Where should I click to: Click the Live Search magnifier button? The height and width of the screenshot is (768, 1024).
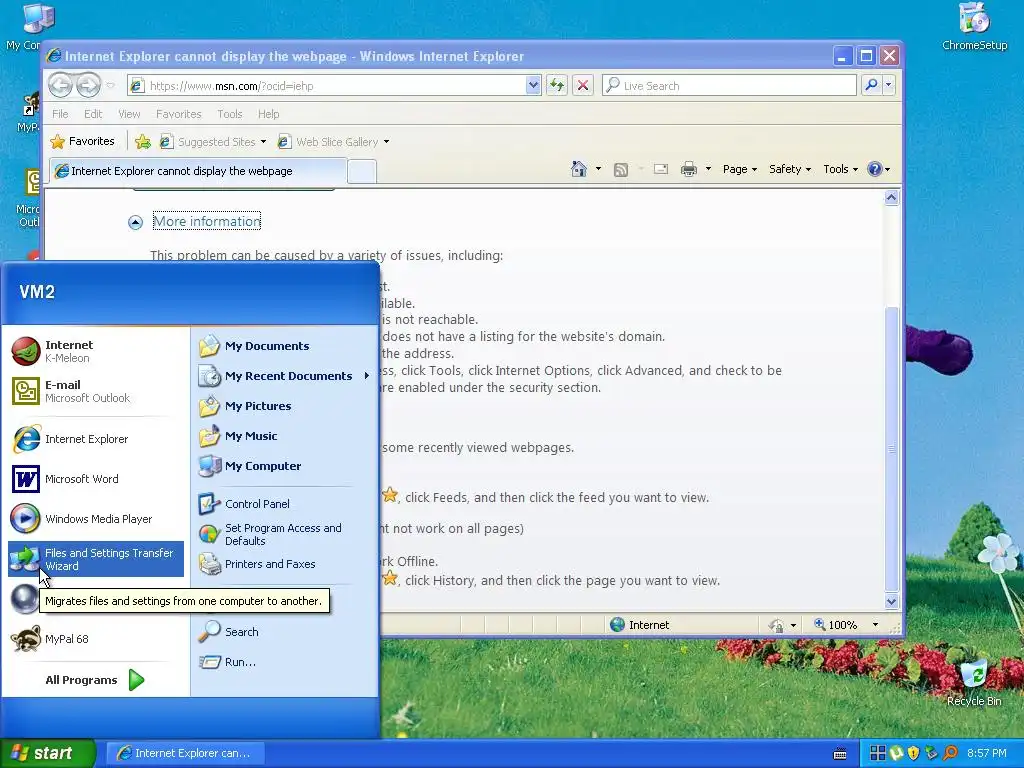point(871,85)
